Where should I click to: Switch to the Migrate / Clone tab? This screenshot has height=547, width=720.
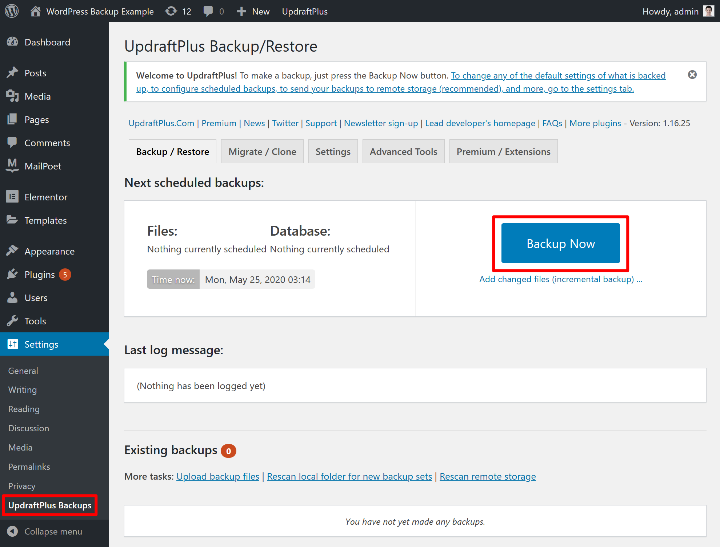[x=262, y=152]
